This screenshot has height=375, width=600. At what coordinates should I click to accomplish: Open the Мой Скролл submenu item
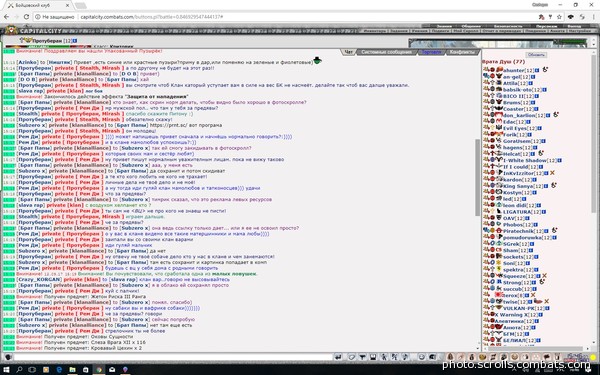pos(466,31)
